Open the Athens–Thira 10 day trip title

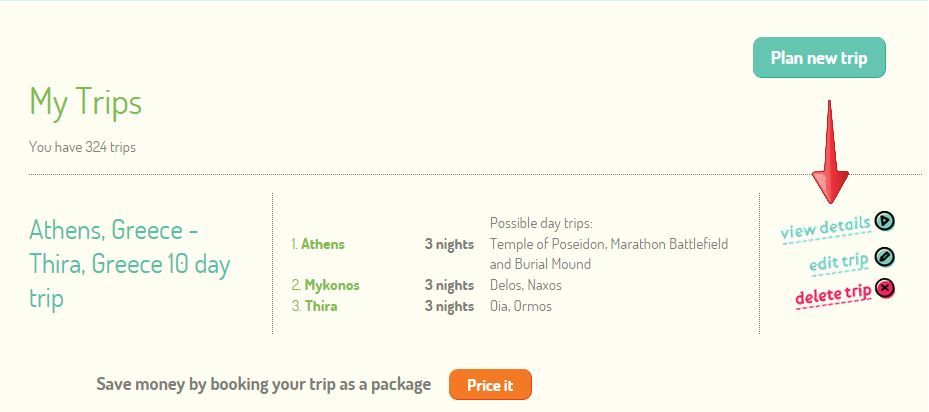(128, 264)
